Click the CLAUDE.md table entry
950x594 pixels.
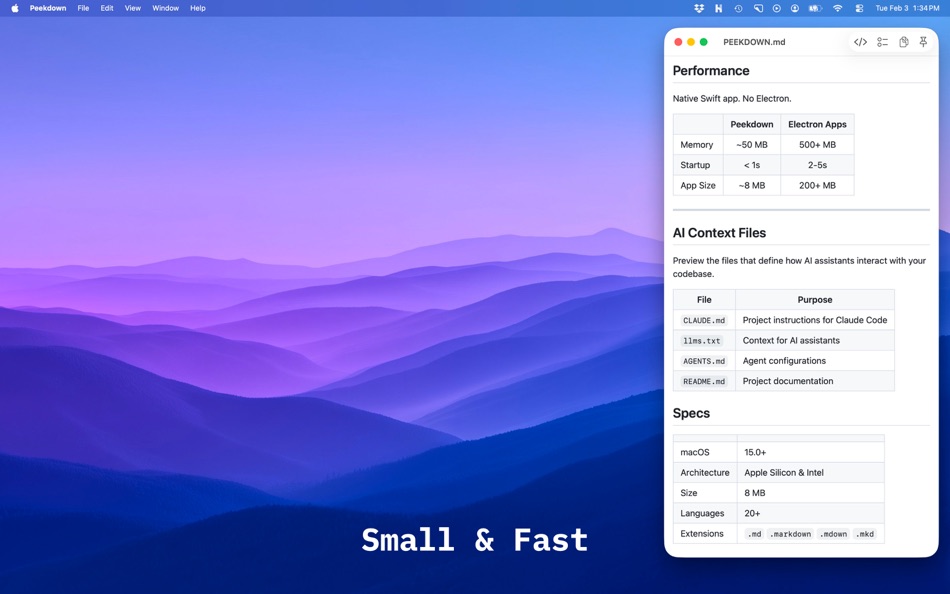704,320
